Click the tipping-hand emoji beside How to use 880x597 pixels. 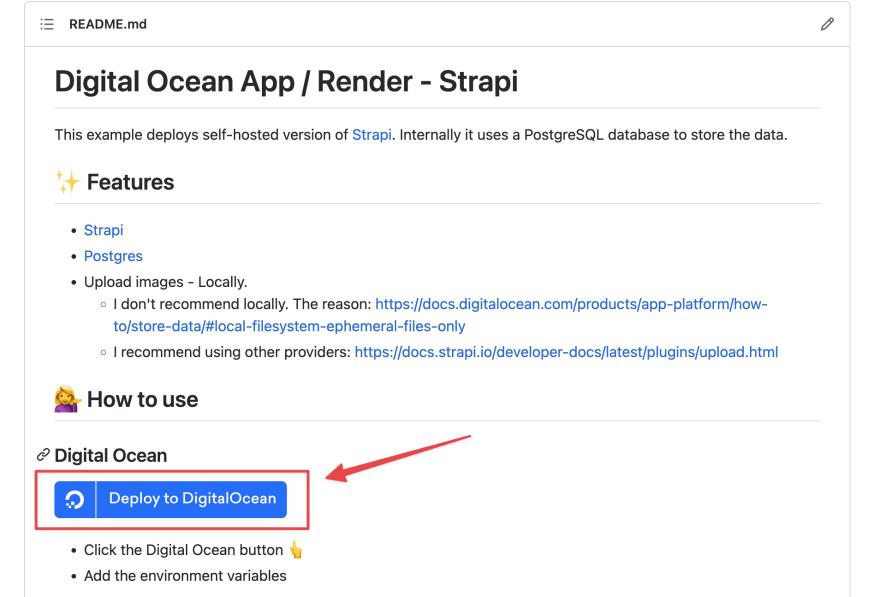point(67,399)
